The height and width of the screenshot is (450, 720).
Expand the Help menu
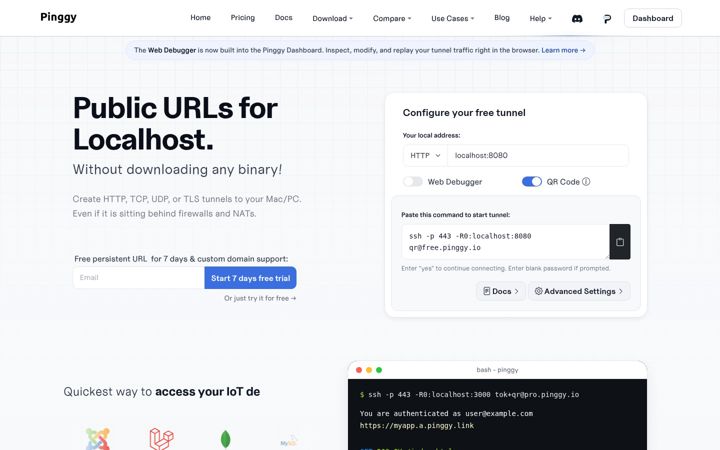(540, 18)
